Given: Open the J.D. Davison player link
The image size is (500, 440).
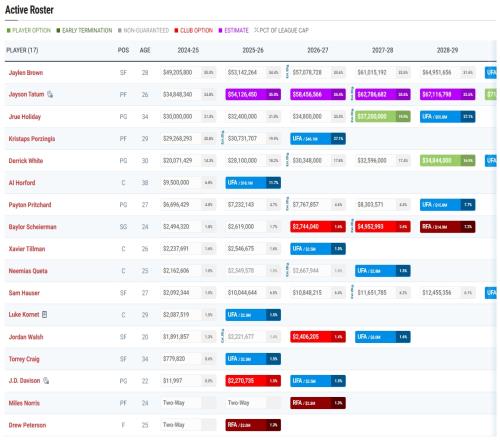Looking at the screenshot, I should point(24,380).
